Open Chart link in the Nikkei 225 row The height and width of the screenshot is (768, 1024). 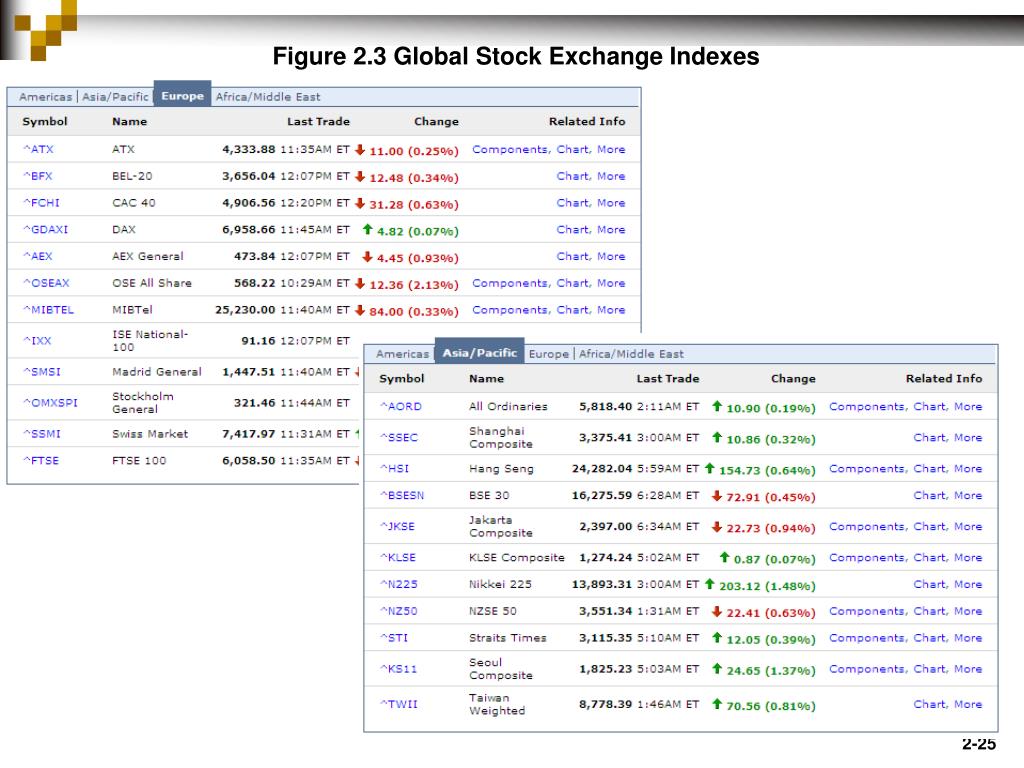930,584
